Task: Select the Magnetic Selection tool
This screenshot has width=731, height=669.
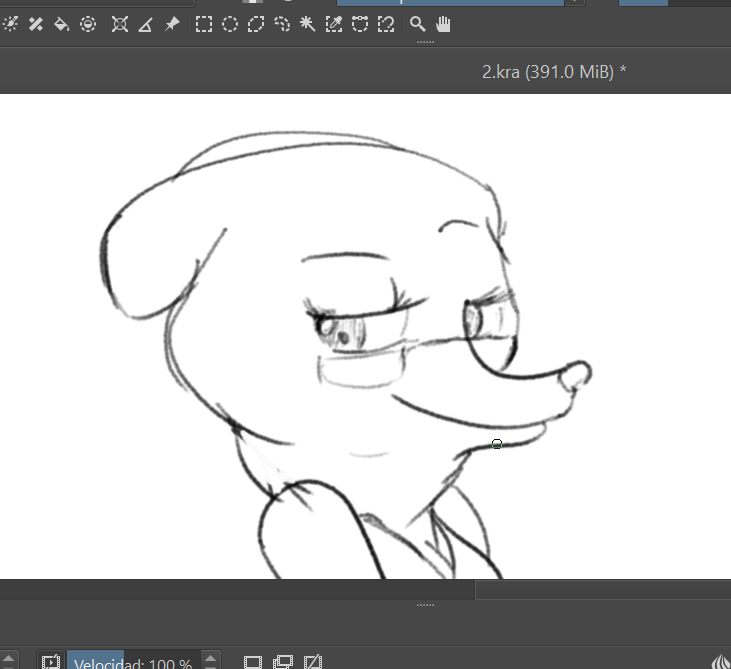Action: [386, 24]
